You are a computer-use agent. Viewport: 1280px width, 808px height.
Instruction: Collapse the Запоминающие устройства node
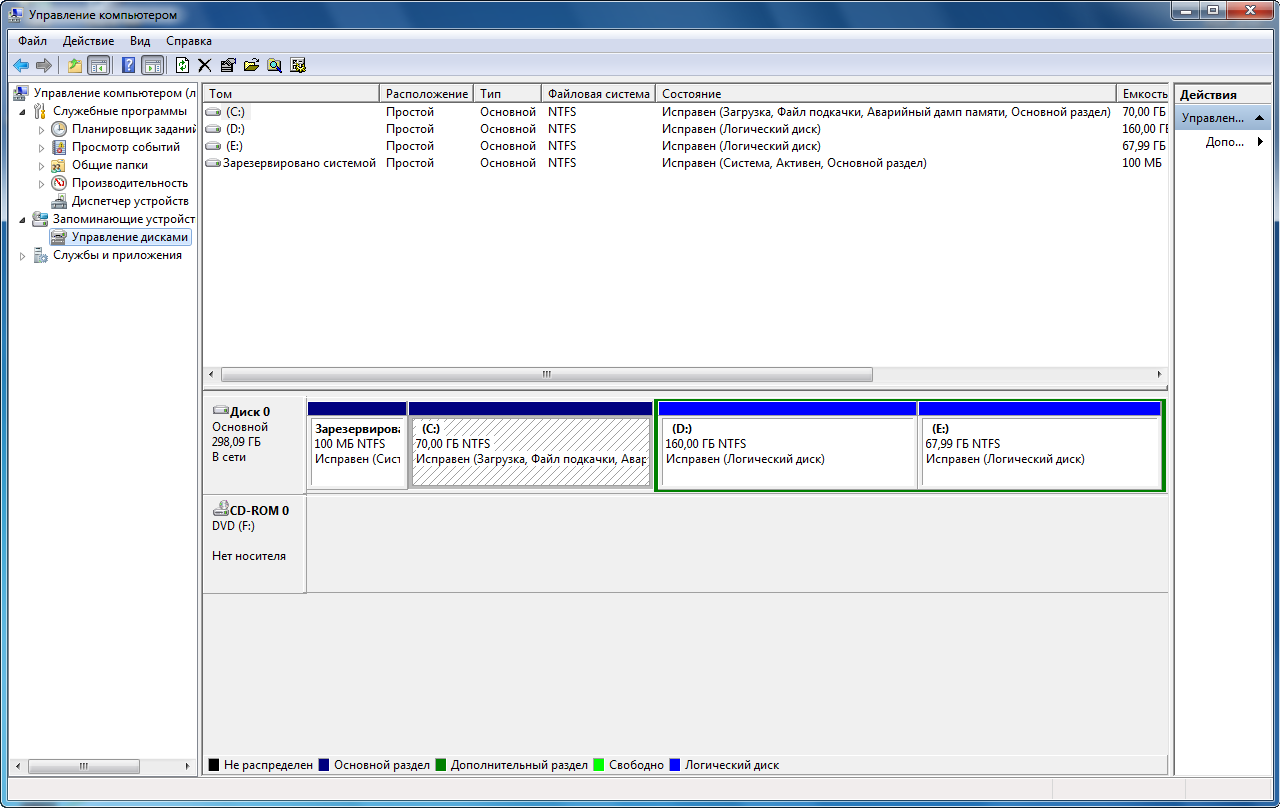[x=23, y=219]
